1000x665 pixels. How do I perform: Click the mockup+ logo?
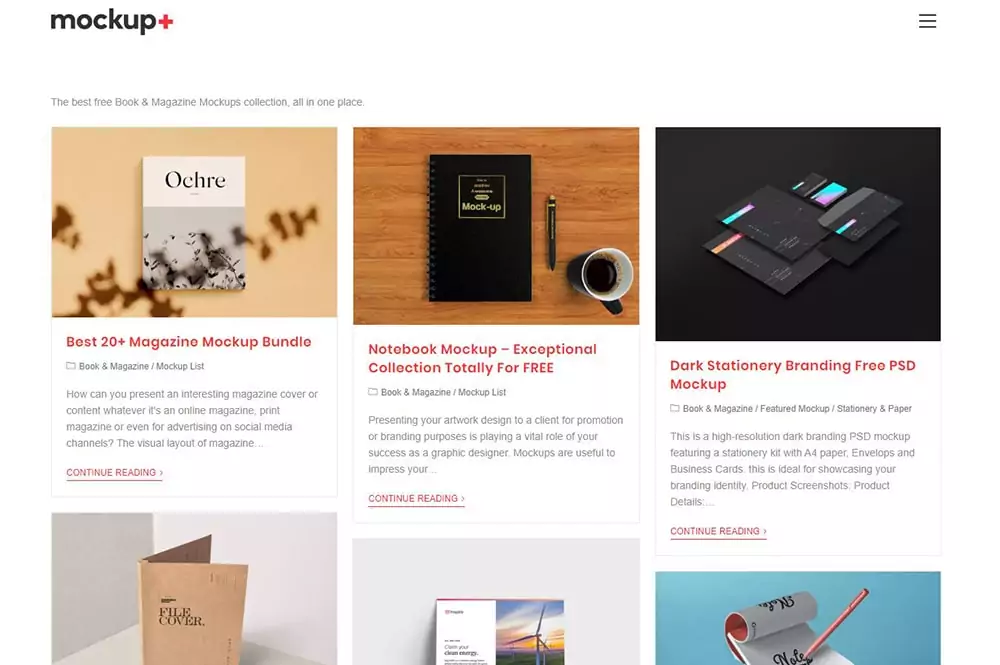(x=112, y=21)
